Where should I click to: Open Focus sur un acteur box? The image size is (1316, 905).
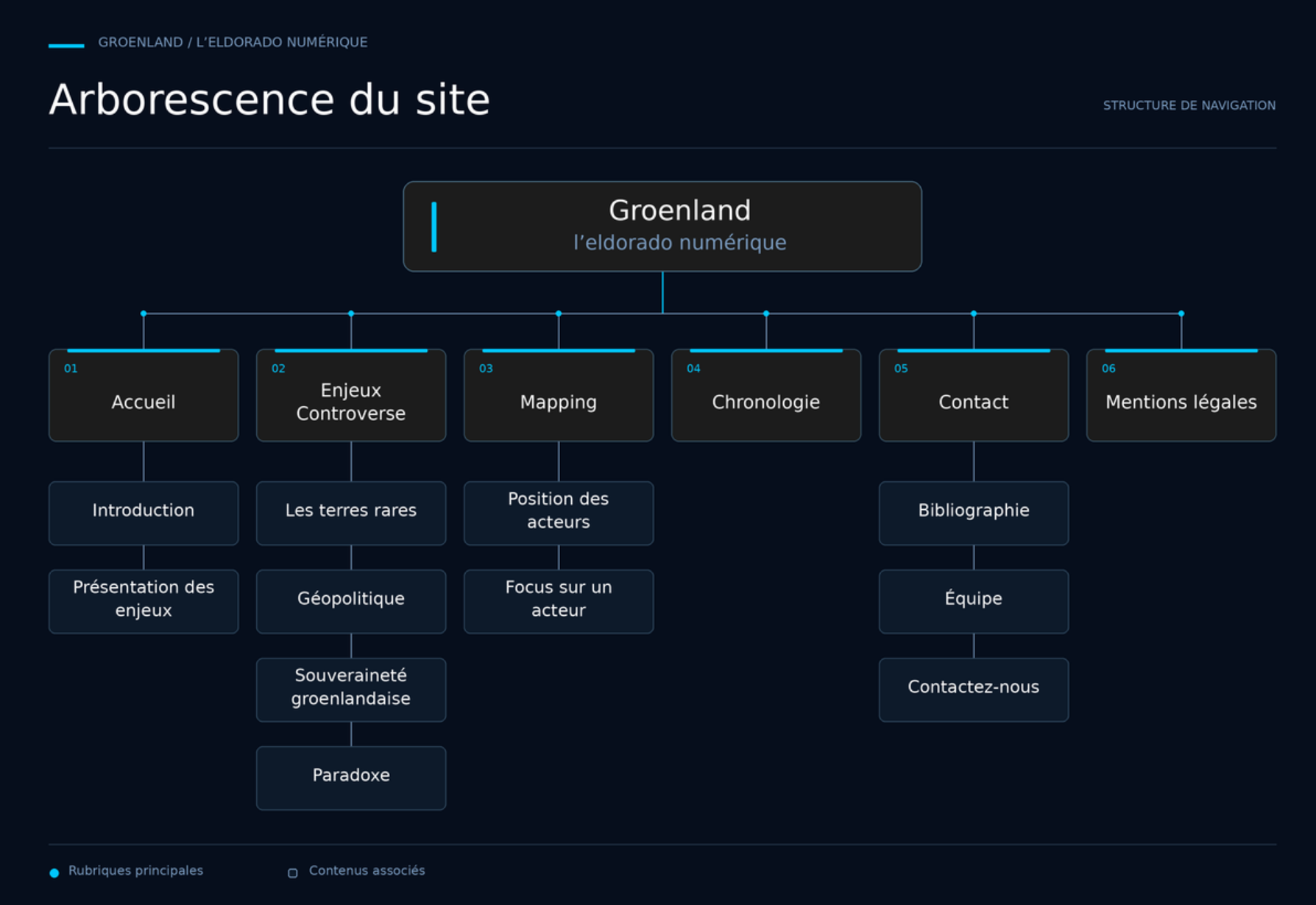[559, 602]
